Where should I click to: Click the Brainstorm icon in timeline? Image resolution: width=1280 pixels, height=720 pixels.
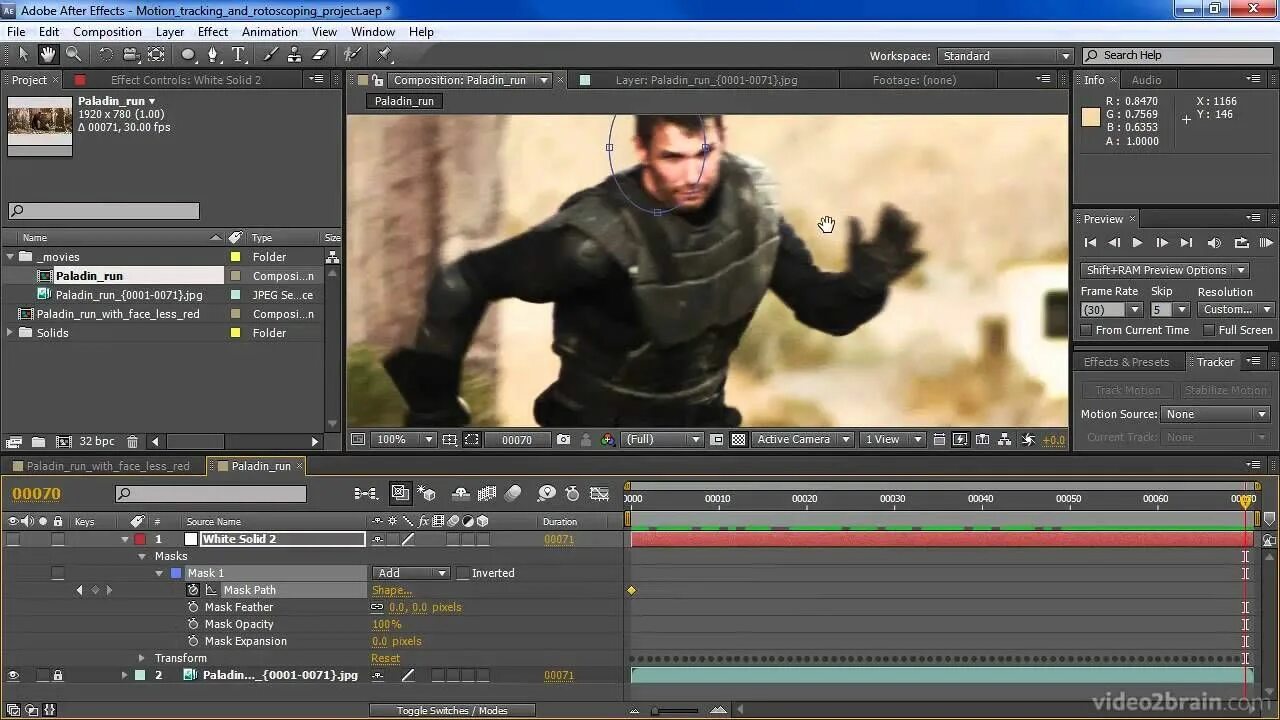[547, 493]
